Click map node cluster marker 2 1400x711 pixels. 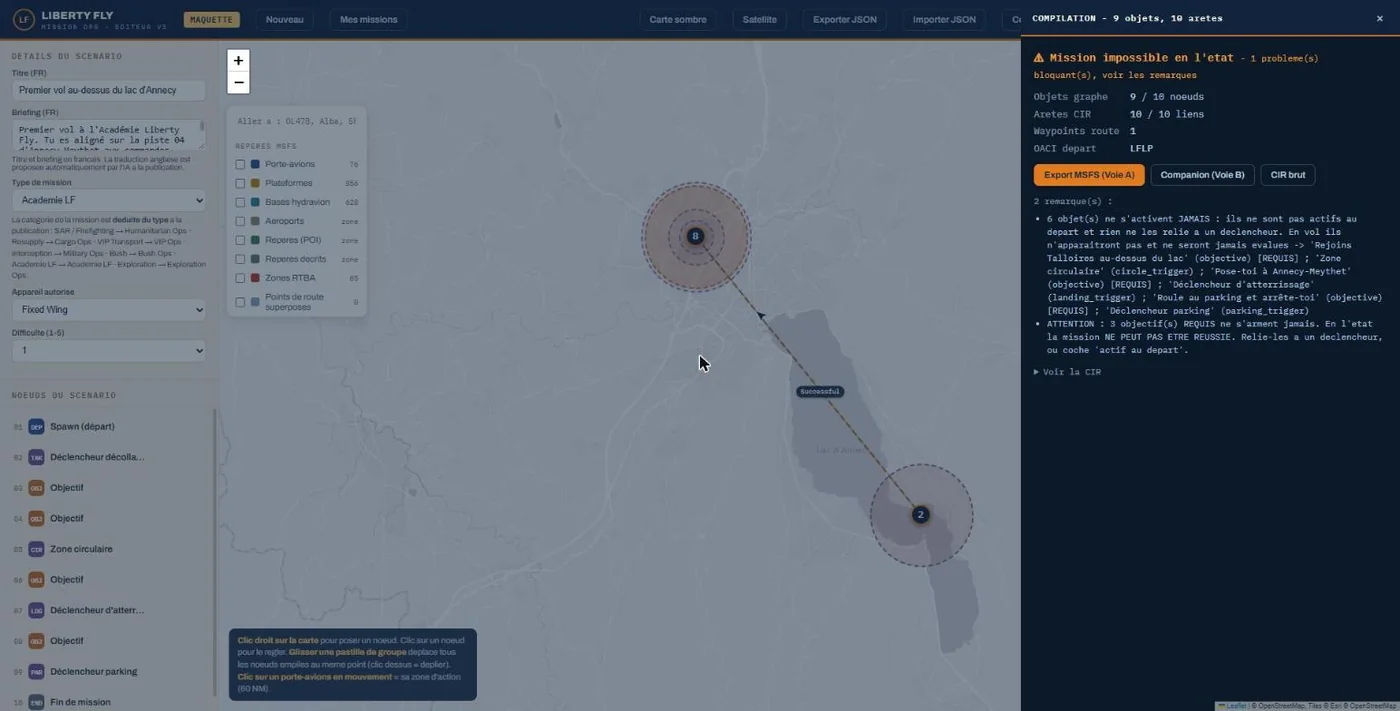[x=921, y=515]
